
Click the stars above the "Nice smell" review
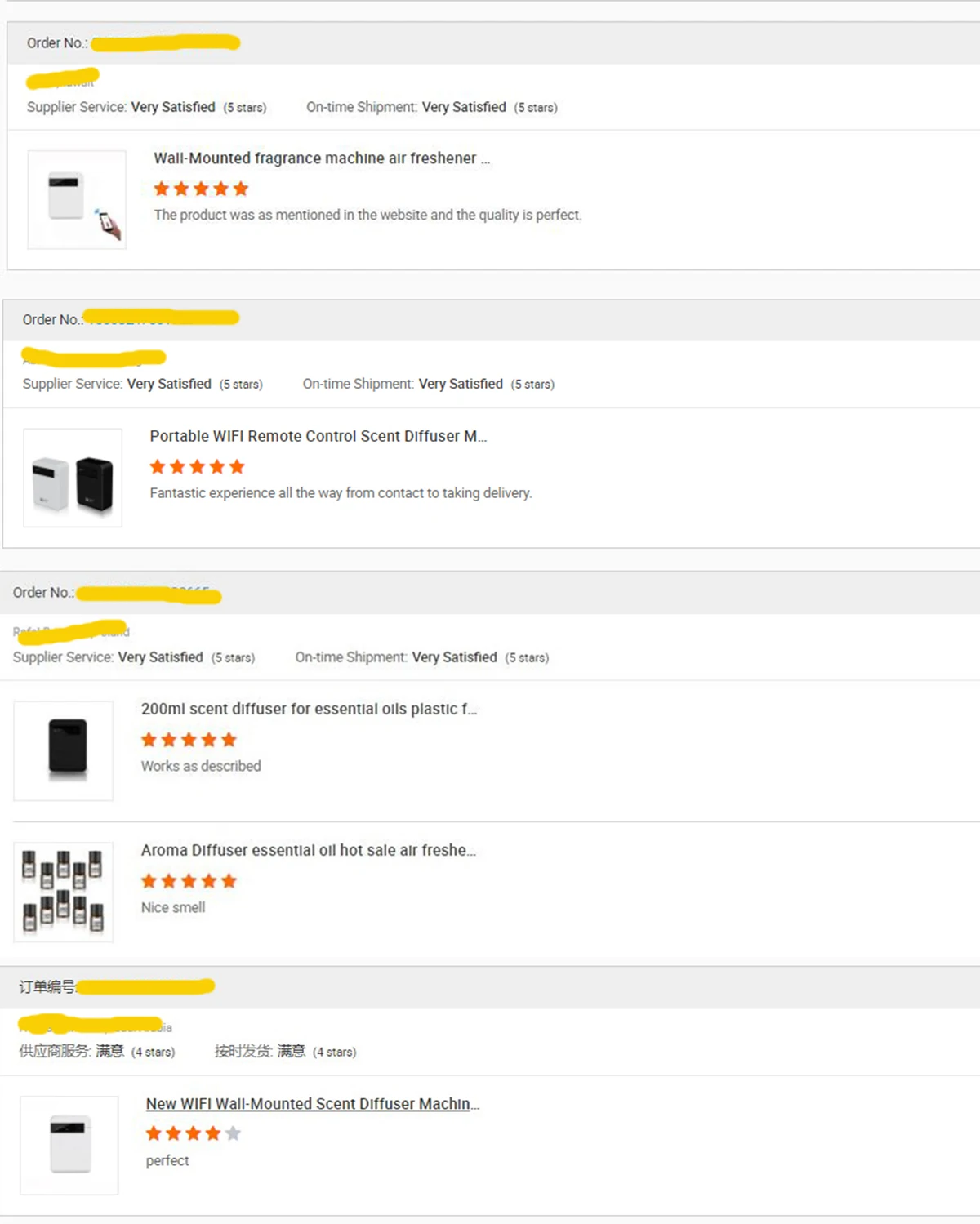189,881
